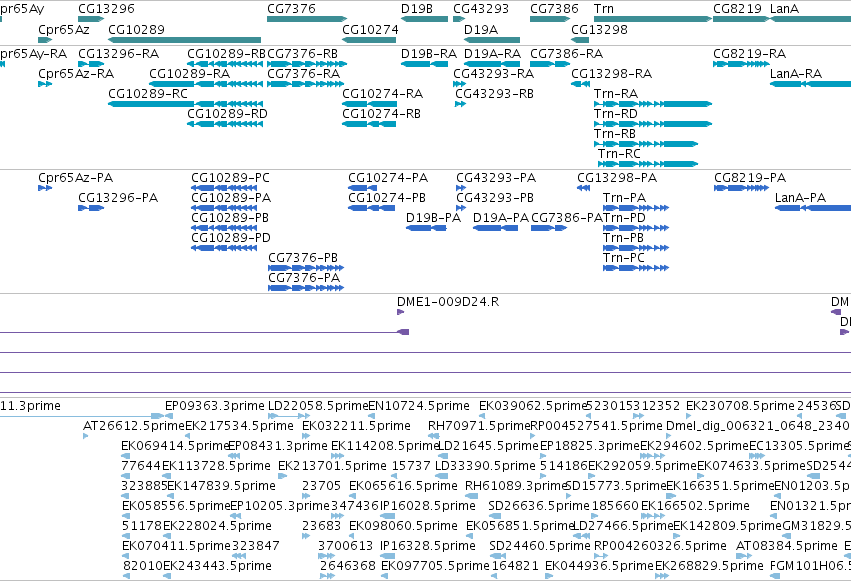This screenshot has width=851, height=581.
Task: Select the CG8219-PA protein label
Action: (x=750, y=178)
